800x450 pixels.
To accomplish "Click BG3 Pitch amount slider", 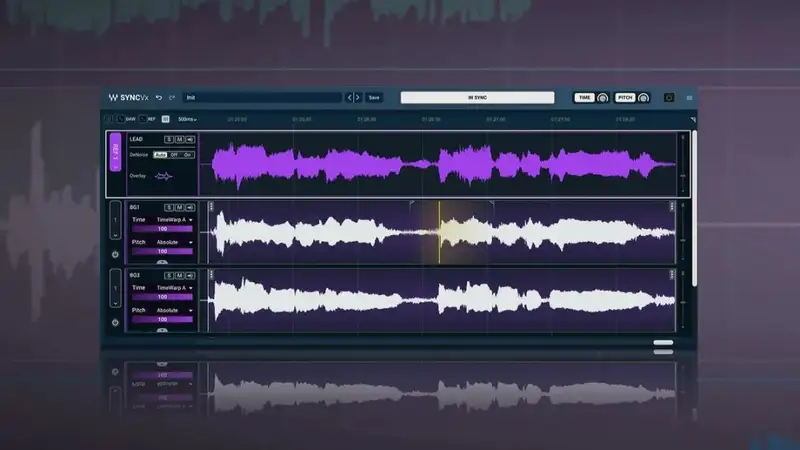I will point(162,319).
